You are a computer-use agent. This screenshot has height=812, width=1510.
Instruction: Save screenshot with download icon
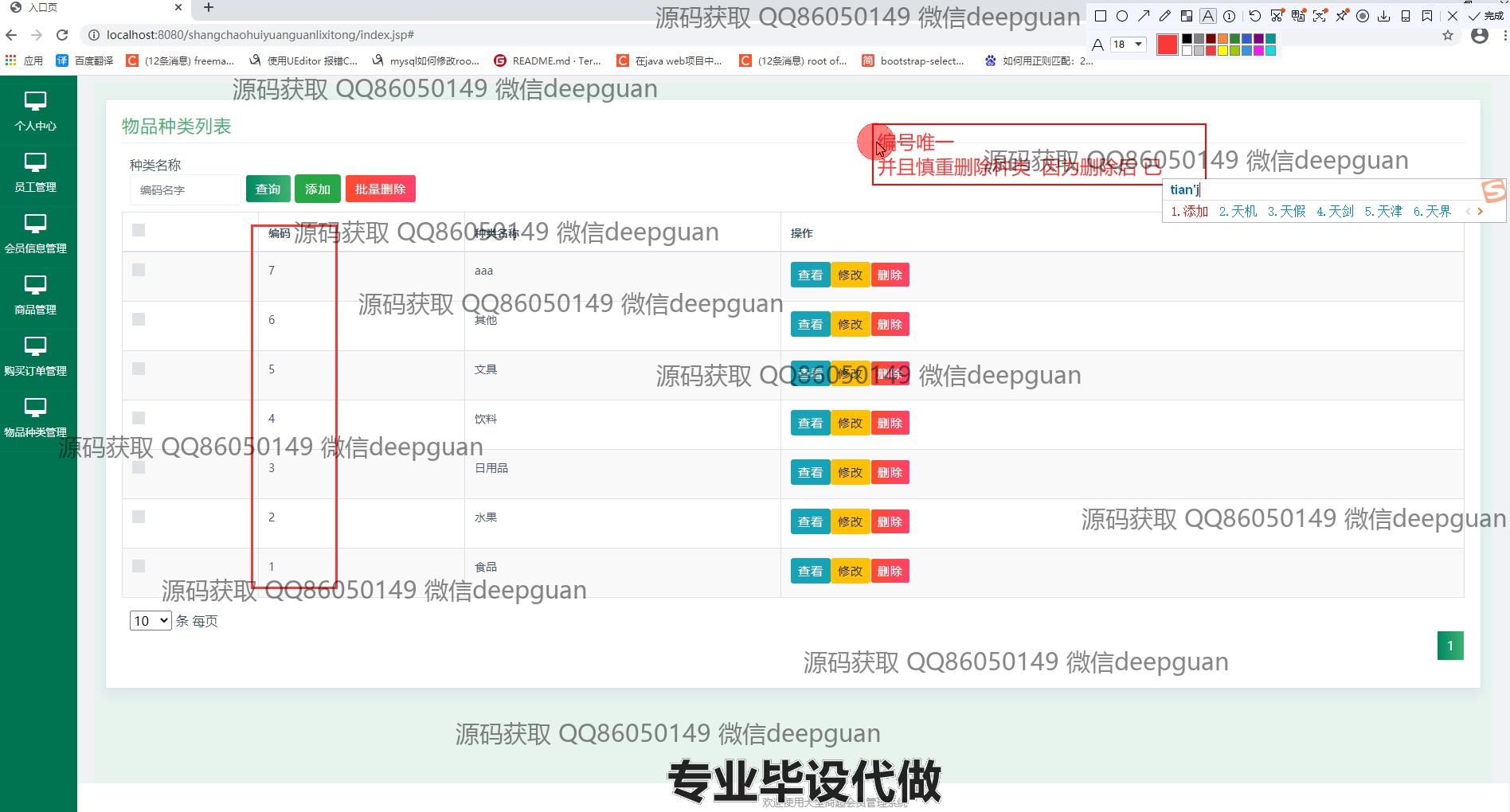(x=1384, y=16)
